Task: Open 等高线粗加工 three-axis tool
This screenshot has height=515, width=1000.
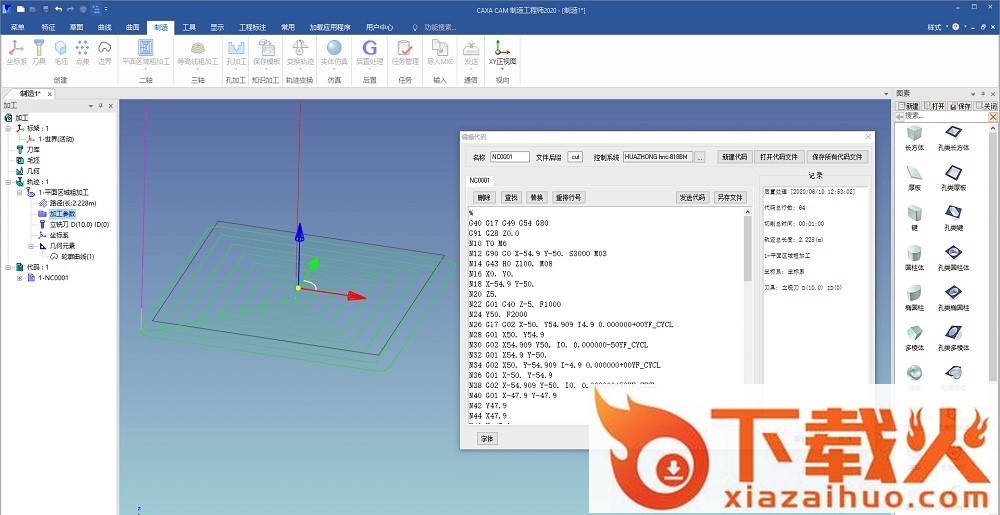Action: [198, 52]
